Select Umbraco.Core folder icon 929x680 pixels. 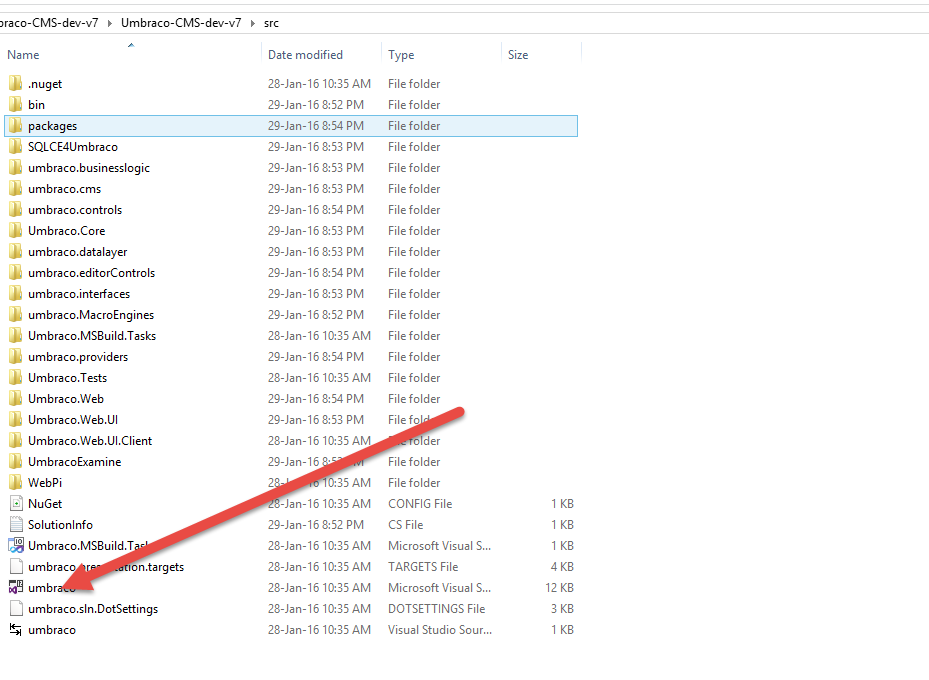(16, 231)
